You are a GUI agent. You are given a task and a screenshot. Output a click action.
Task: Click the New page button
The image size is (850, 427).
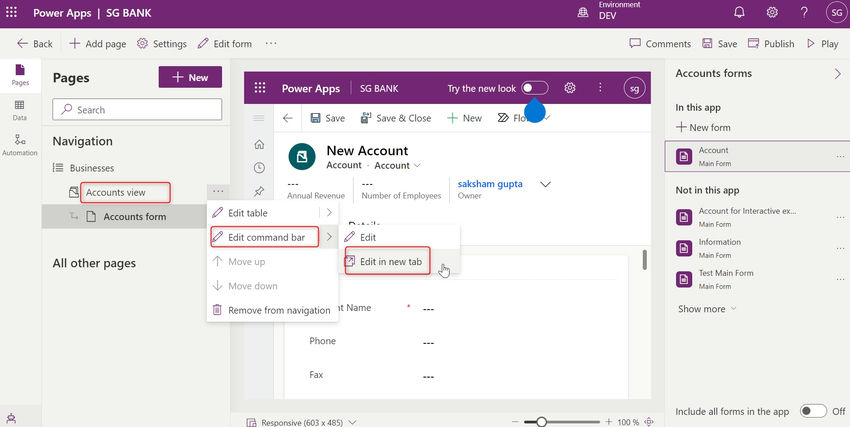click(190, 77)
